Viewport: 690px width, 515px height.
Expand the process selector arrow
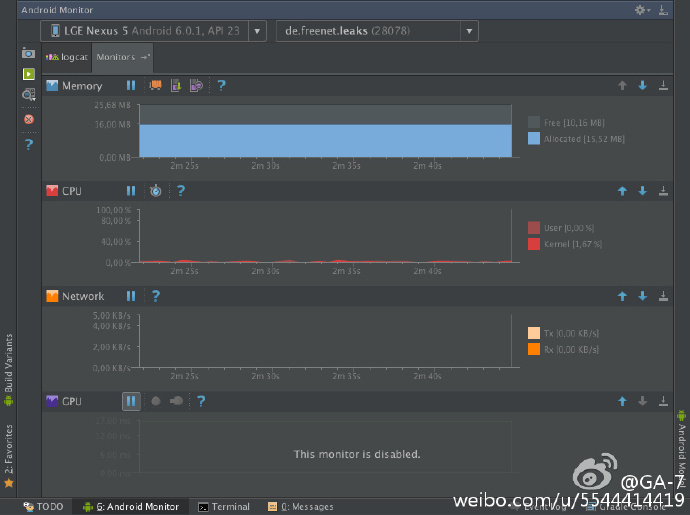[469, 31]
